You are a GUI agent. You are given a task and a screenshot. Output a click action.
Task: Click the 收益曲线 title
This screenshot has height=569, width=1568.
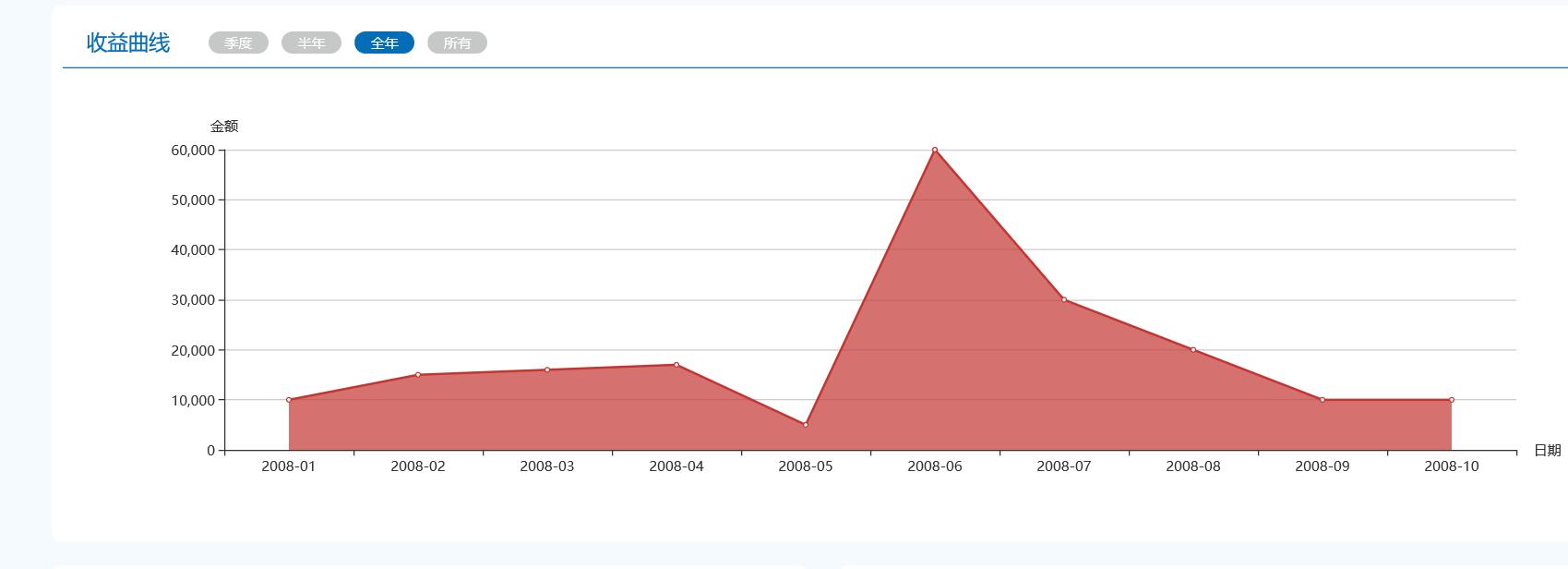click(x=128, y=42)
